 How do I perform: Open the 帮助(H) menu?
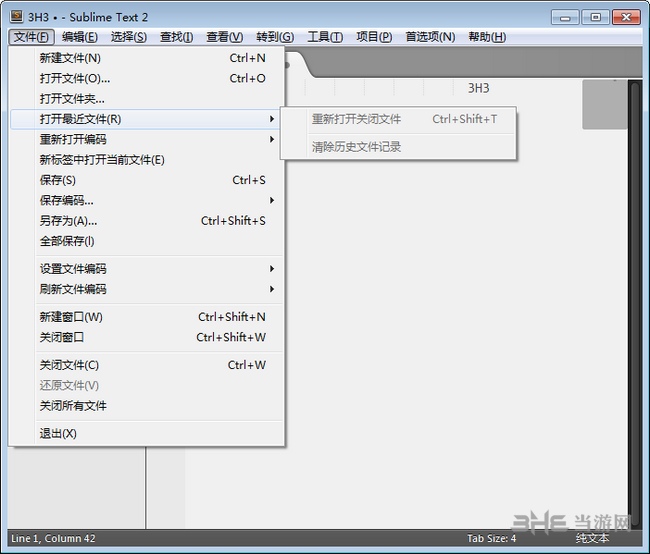(487, 37)
